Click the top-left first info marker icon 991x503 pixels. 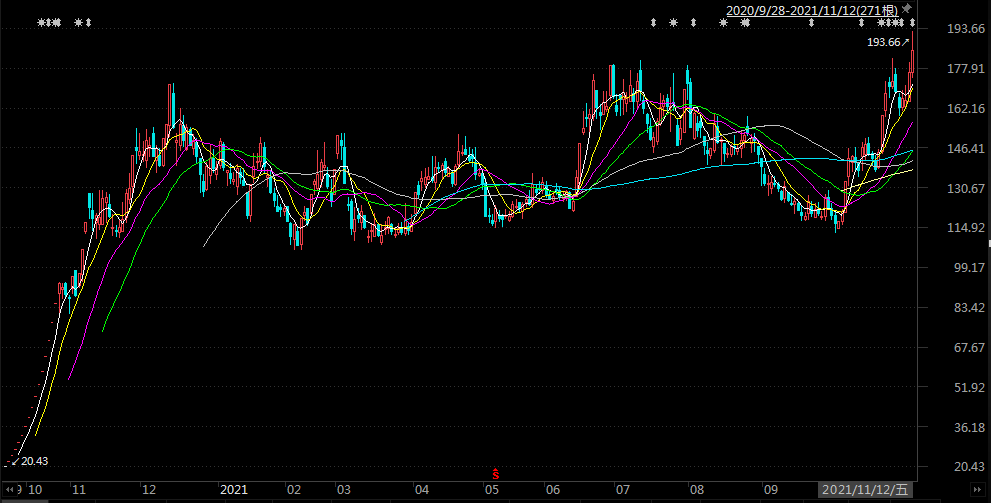pos(41,22)
